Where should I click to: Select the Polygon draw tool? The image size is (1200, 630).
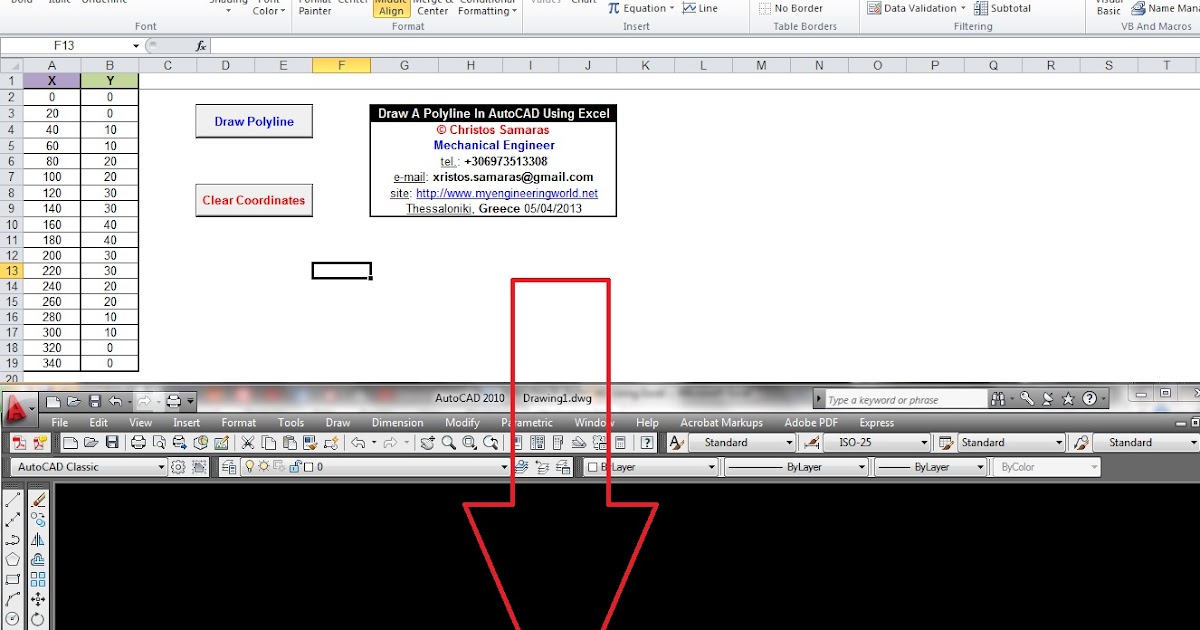click(13, 559)
